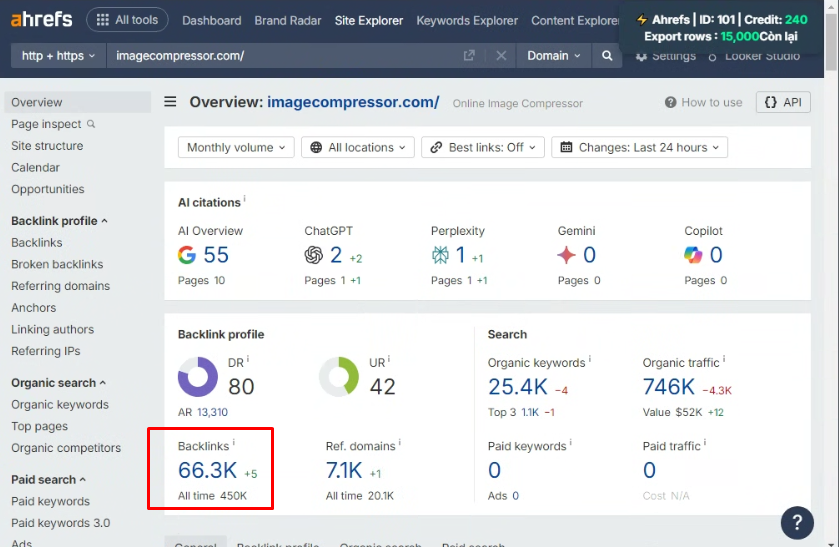Image resolution: width=839 pixels, height=547 pixels.
Task: Open the Backlinks sidebar report
Action: pos(37,242)
